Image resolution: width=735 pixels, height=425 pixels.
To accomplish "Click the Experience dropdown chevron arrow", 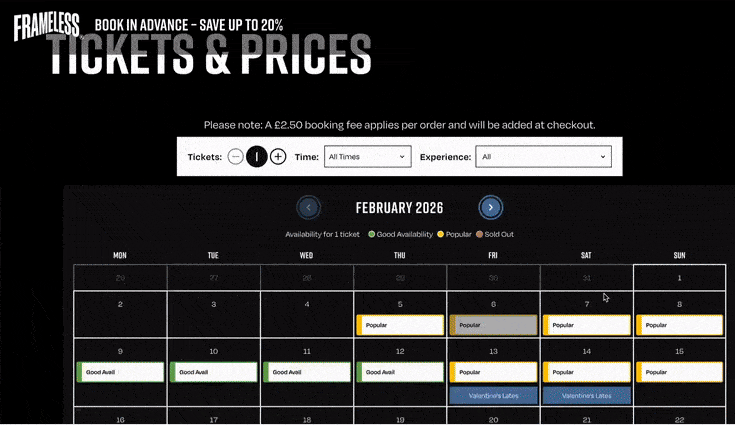I will (603, 157).
